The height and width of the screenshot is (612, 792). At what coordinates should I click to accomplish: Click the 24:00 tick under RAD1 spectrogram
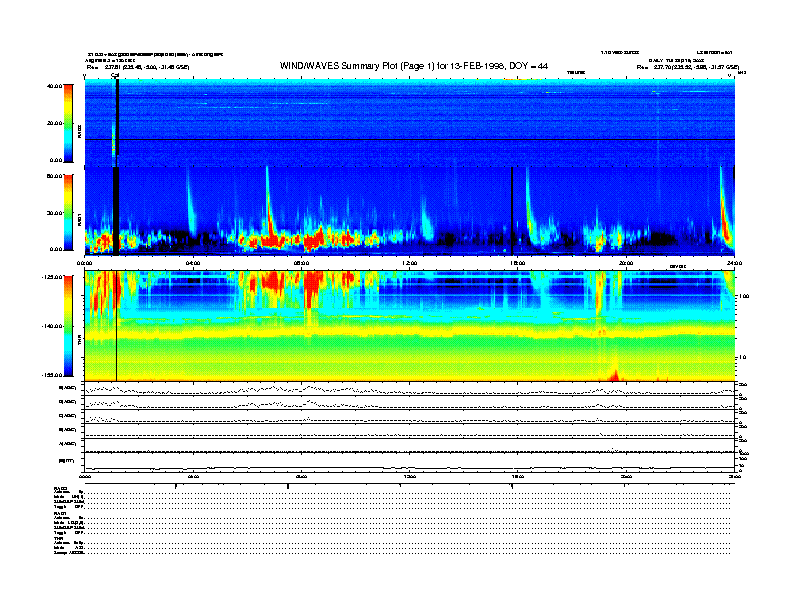(x=734, y=263)
